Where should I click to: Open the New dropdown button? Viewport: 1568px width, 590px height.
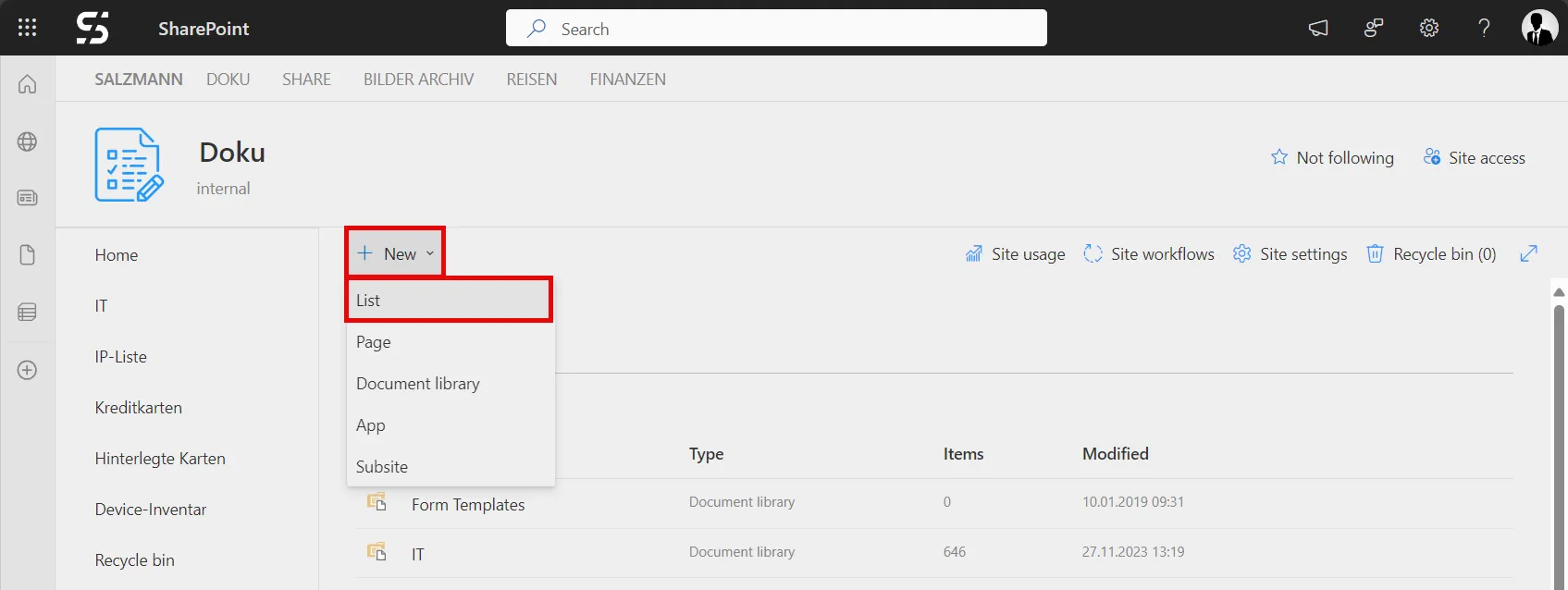pos(396,252)
